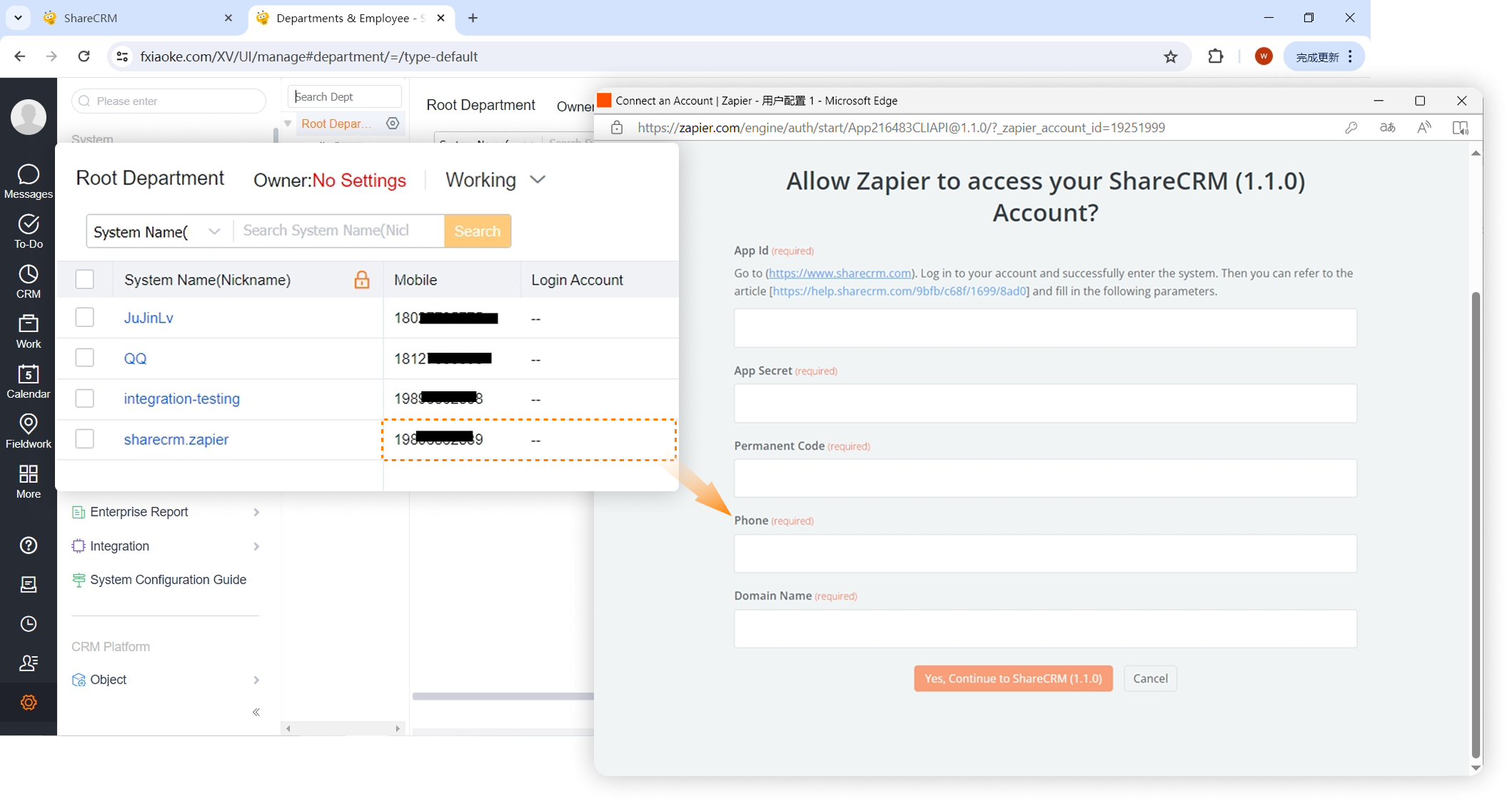Tick the checkbox for sharecrm.zapier
This screenshot has width=1512, height=804.
pos(85,439)
